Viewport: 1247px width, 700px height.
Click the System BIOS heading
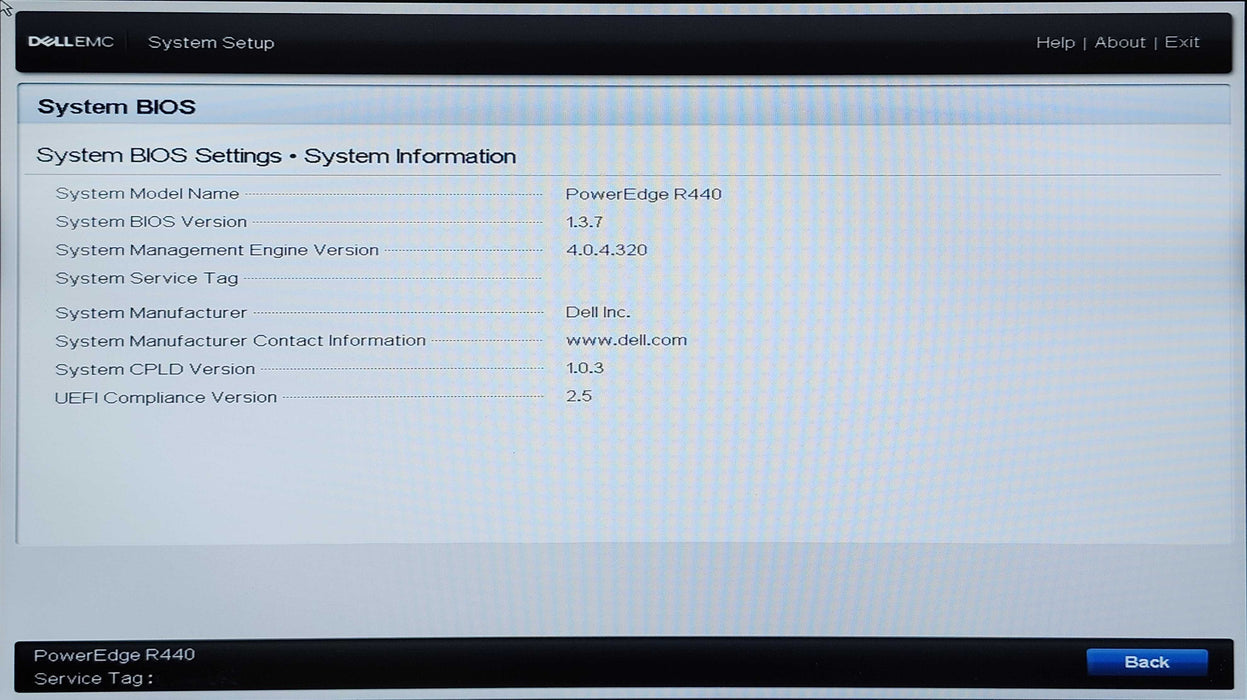pyautogui.click(x=117, y=107)
